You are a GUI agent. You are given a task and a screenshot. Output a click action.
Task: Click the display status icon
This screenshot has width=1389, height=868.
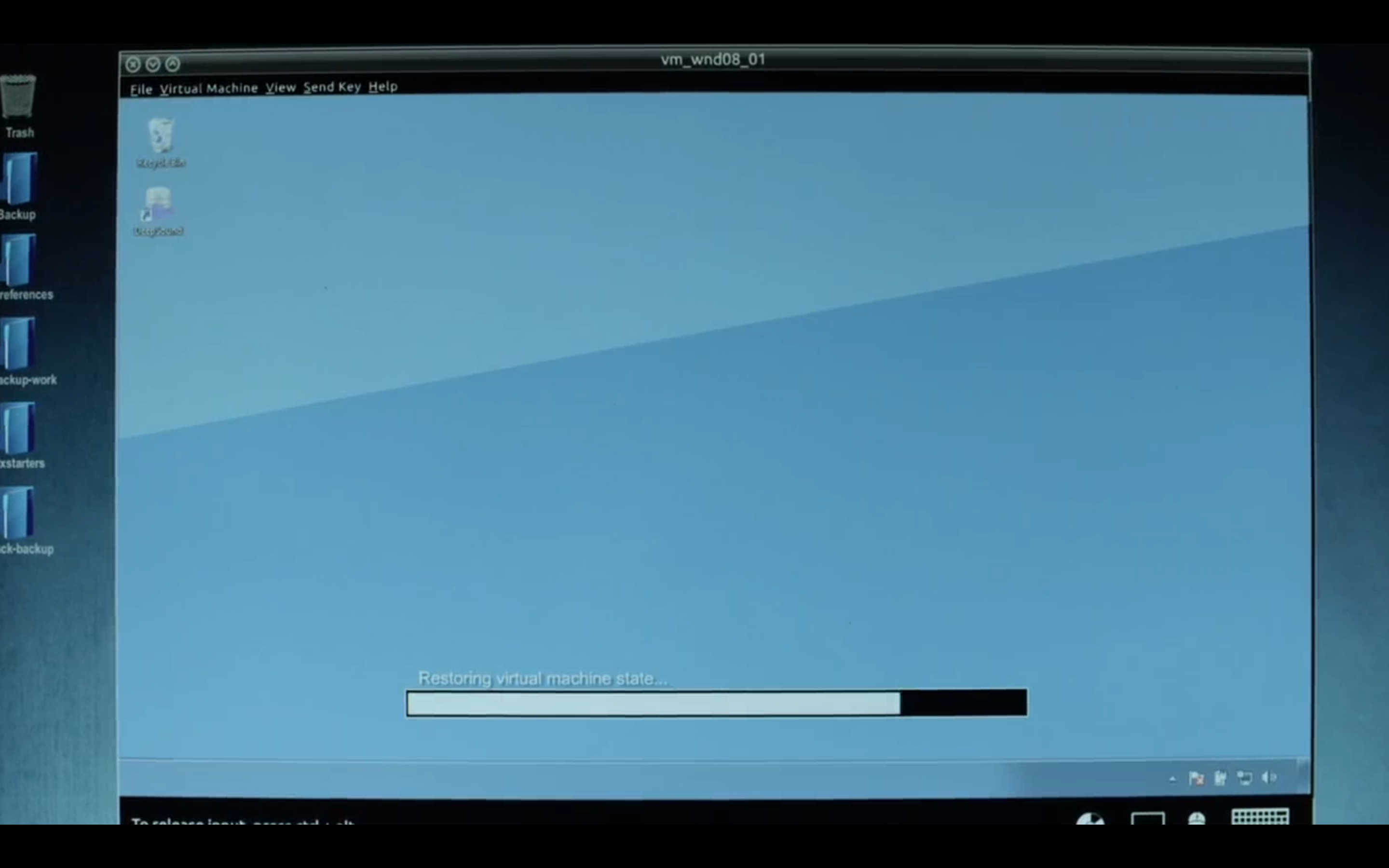point(1148,818)
